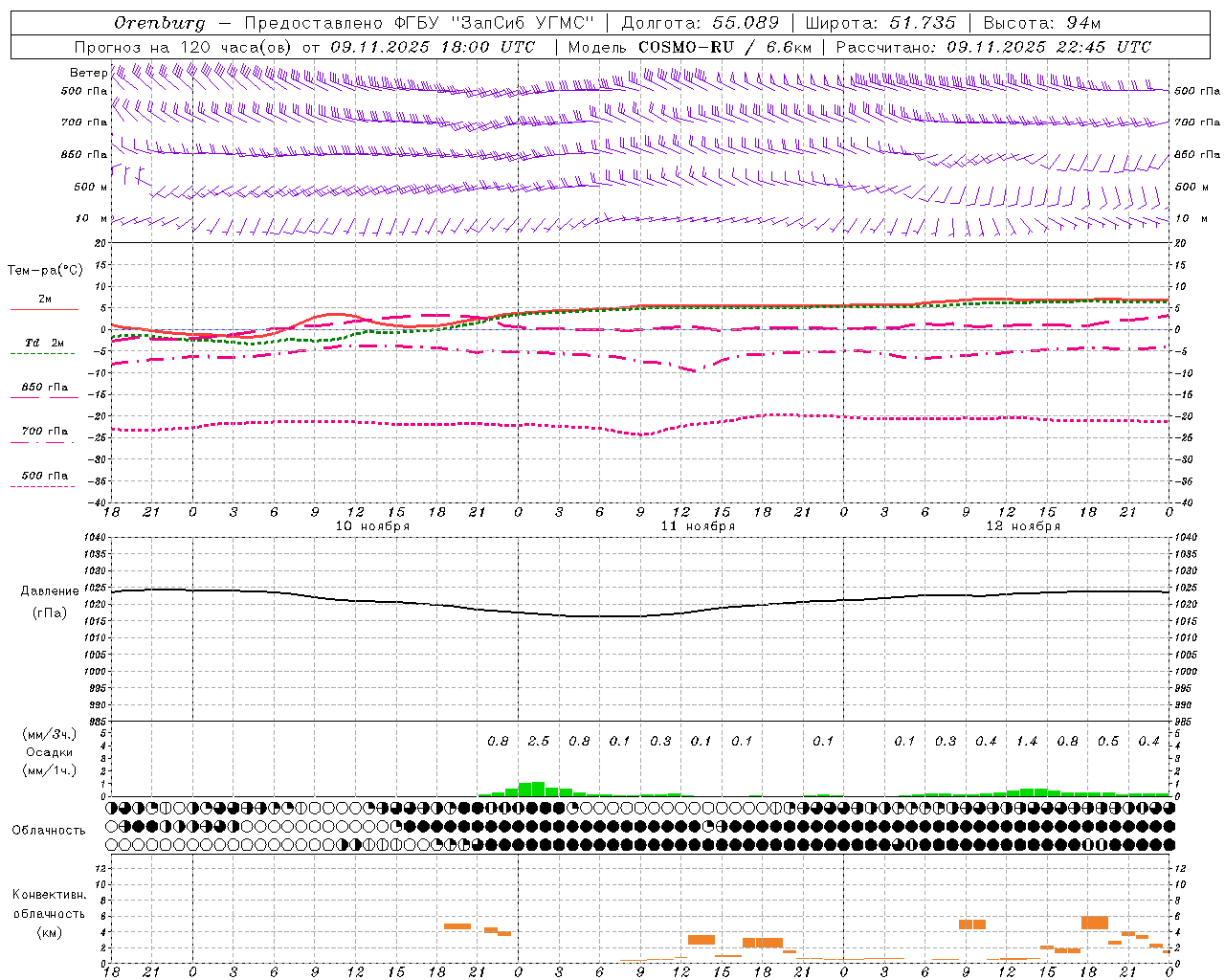
Task: Click the "0.5" precipitation amount value
Action: click(x=1108, y=741)
